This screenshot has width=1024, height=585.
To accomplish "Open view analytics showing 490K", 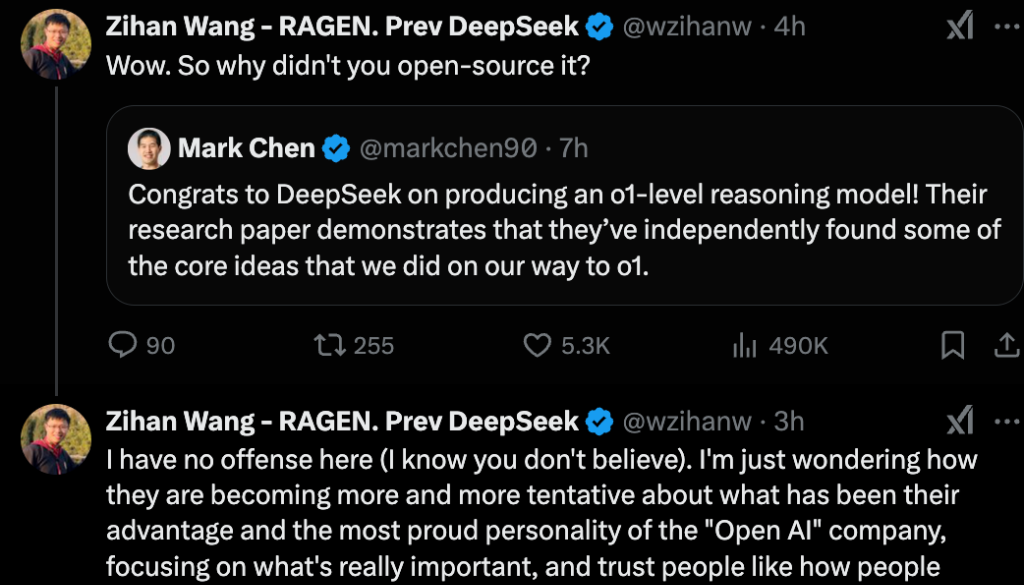I will 744,345.
